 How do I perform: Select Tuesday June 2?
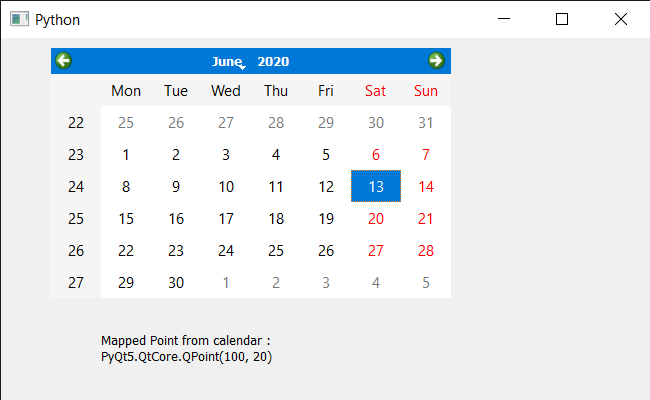pyautogui.click(x=176, y=154)
